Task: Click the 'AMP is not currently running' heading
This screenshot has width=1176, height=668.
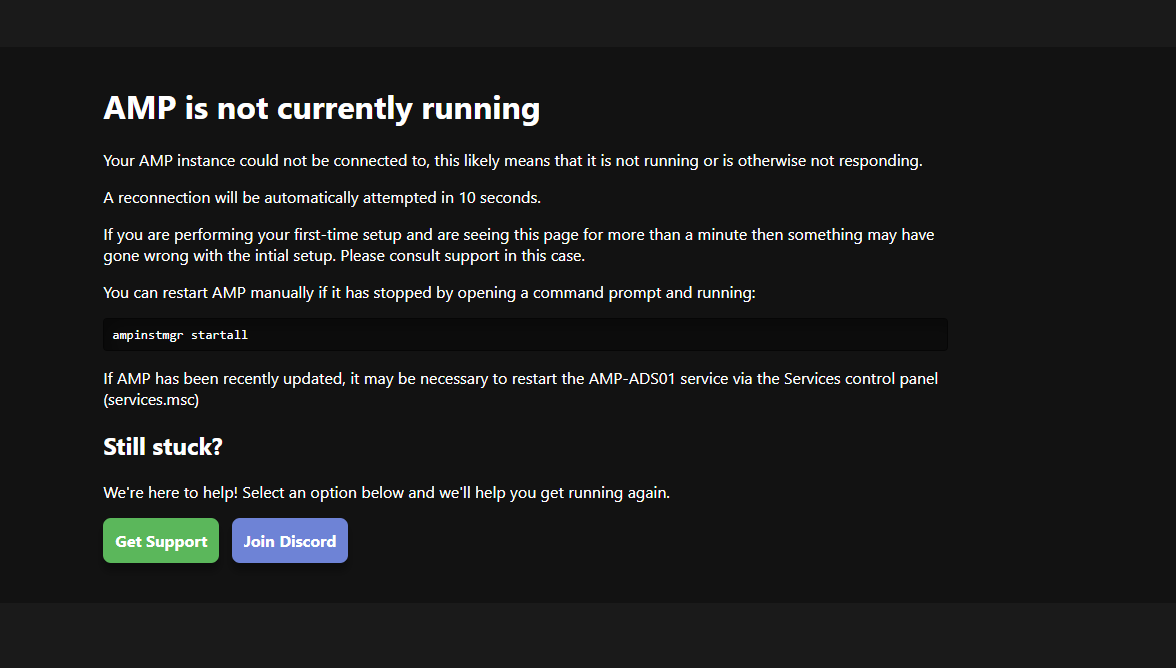Action: [x=321, y=108]
